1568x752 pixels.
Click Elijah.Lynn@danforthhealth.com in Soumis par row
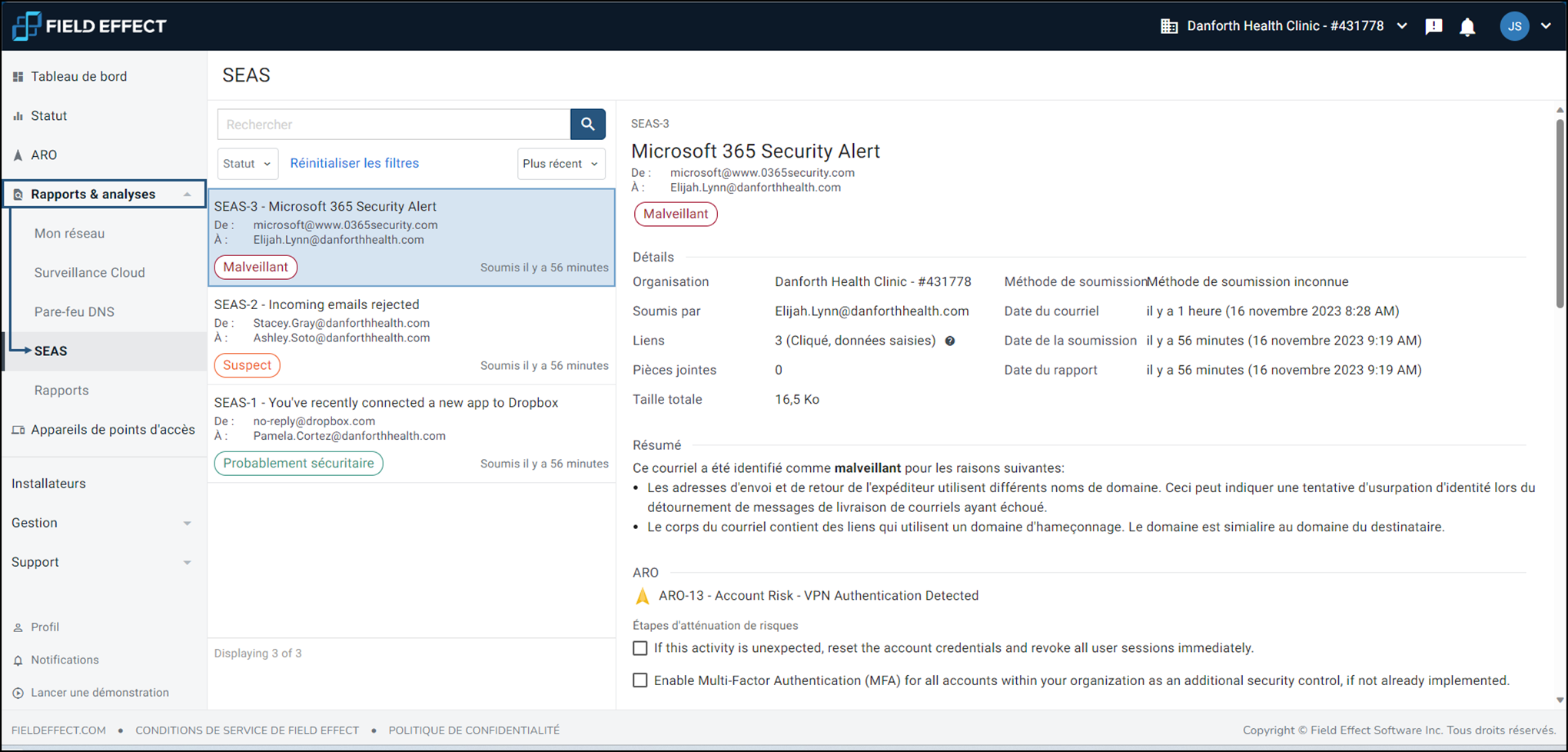(x=872, y=311)
